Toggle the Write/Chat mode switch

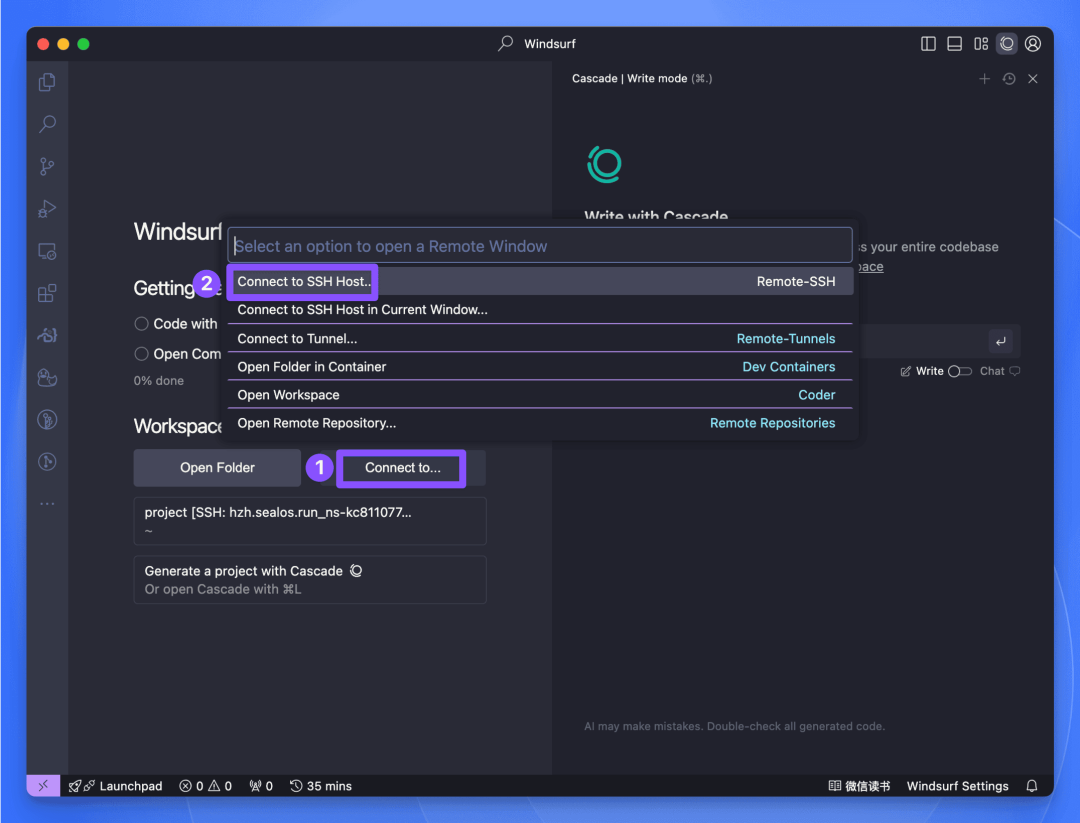(x=959, y=371)
